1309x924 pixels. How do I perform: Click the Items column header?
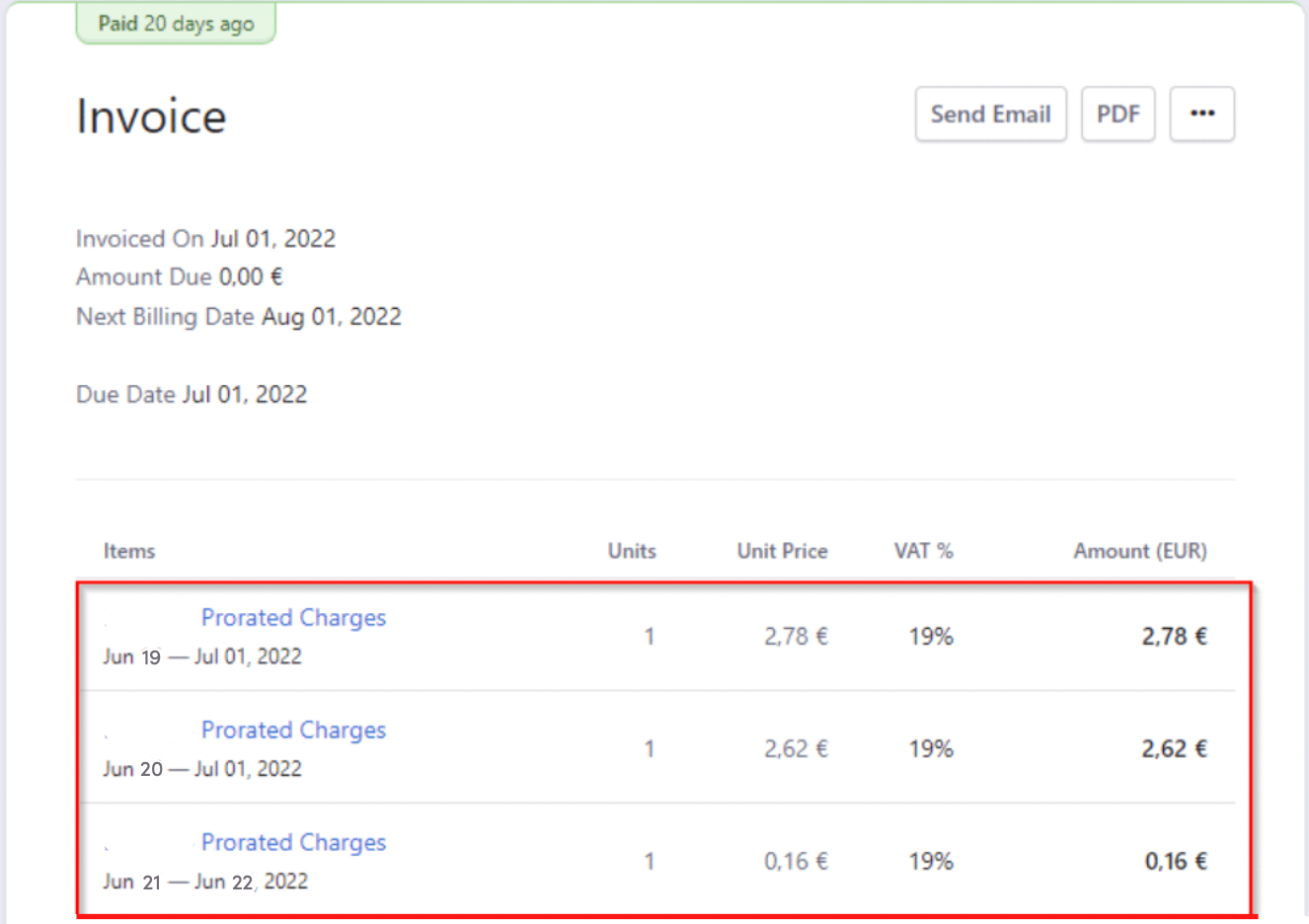(x=129, y=551)
